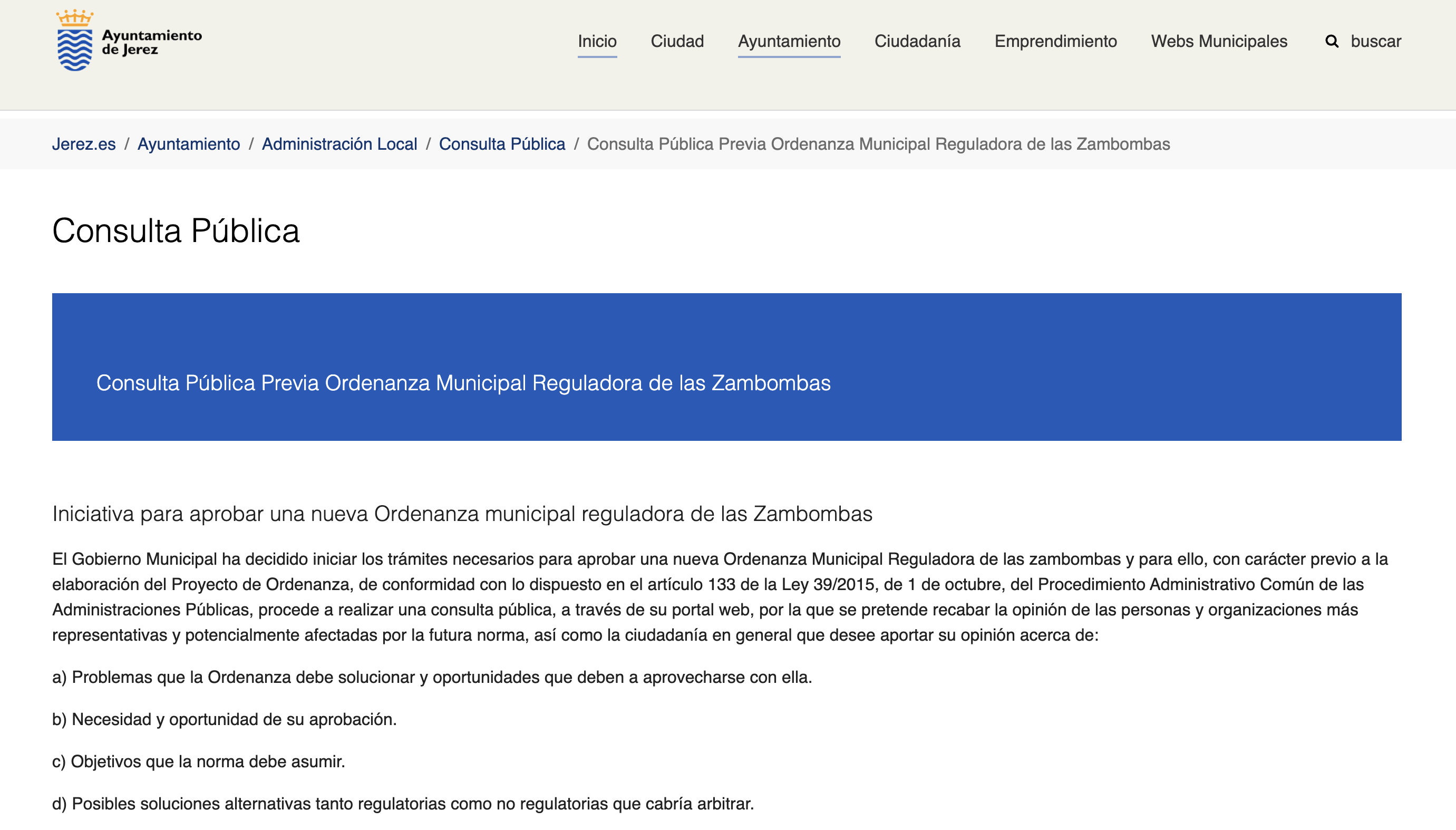
Task: Click the last breadcrumb about Zambombas
Action: tap(878, 144)
